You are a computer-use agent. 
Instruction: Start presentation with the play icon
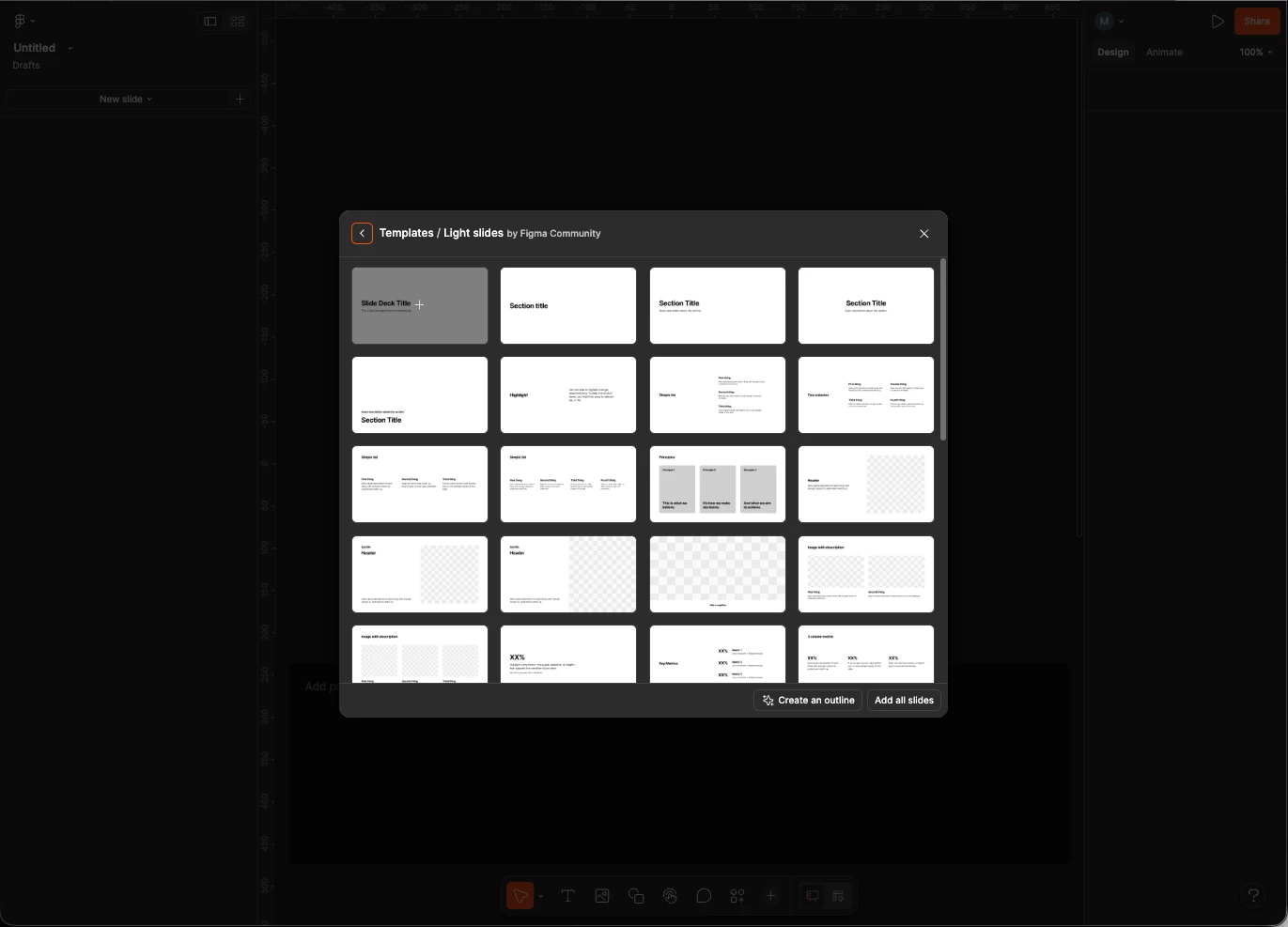tap(1218, 21)
